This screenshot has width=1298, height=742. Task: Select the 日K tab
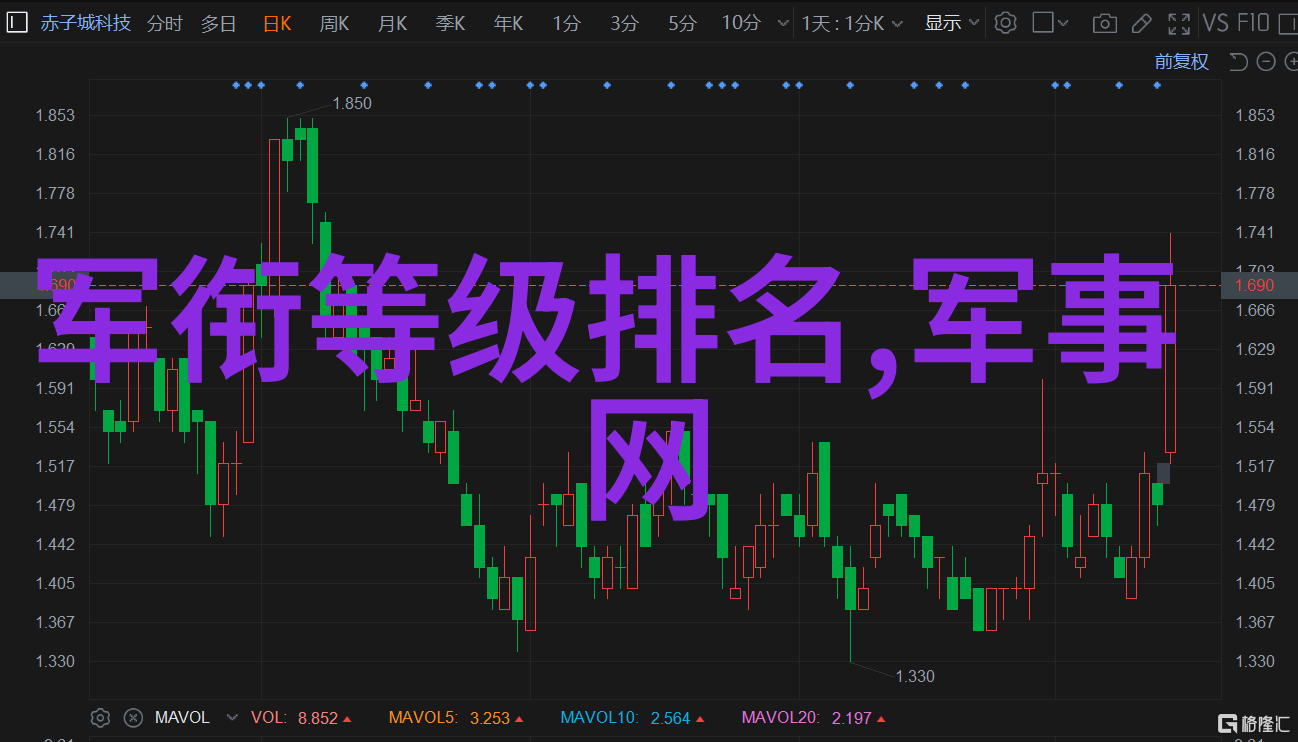tap(279, 22)
